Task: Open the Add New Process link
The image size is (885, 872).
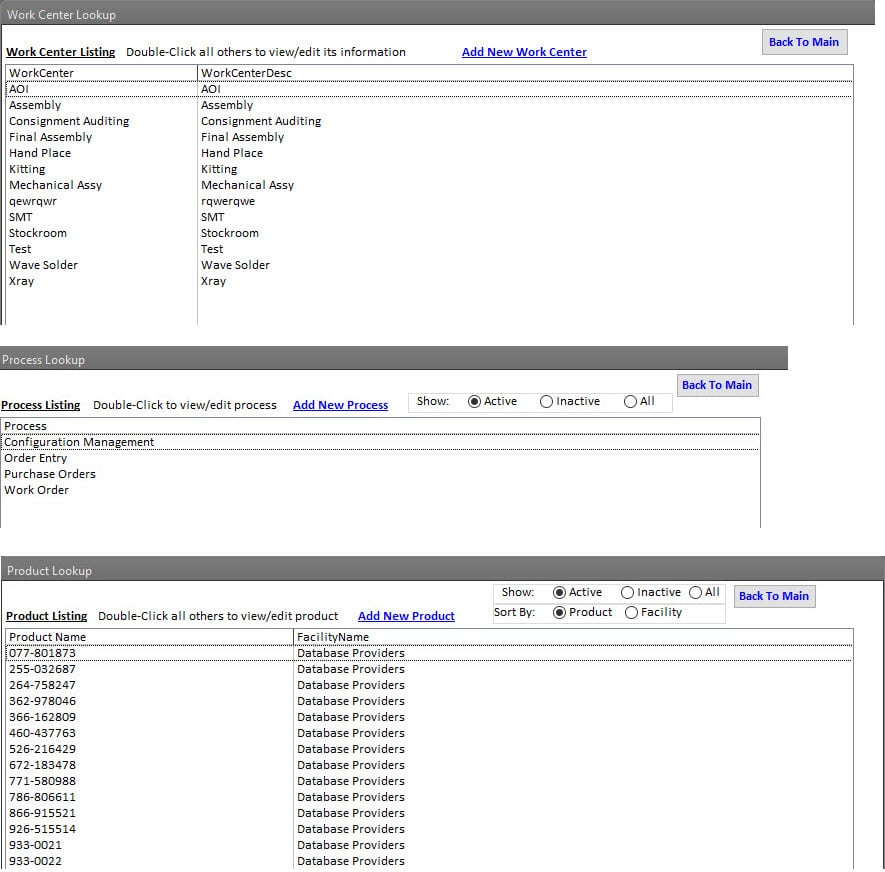Action: (340, 405)
